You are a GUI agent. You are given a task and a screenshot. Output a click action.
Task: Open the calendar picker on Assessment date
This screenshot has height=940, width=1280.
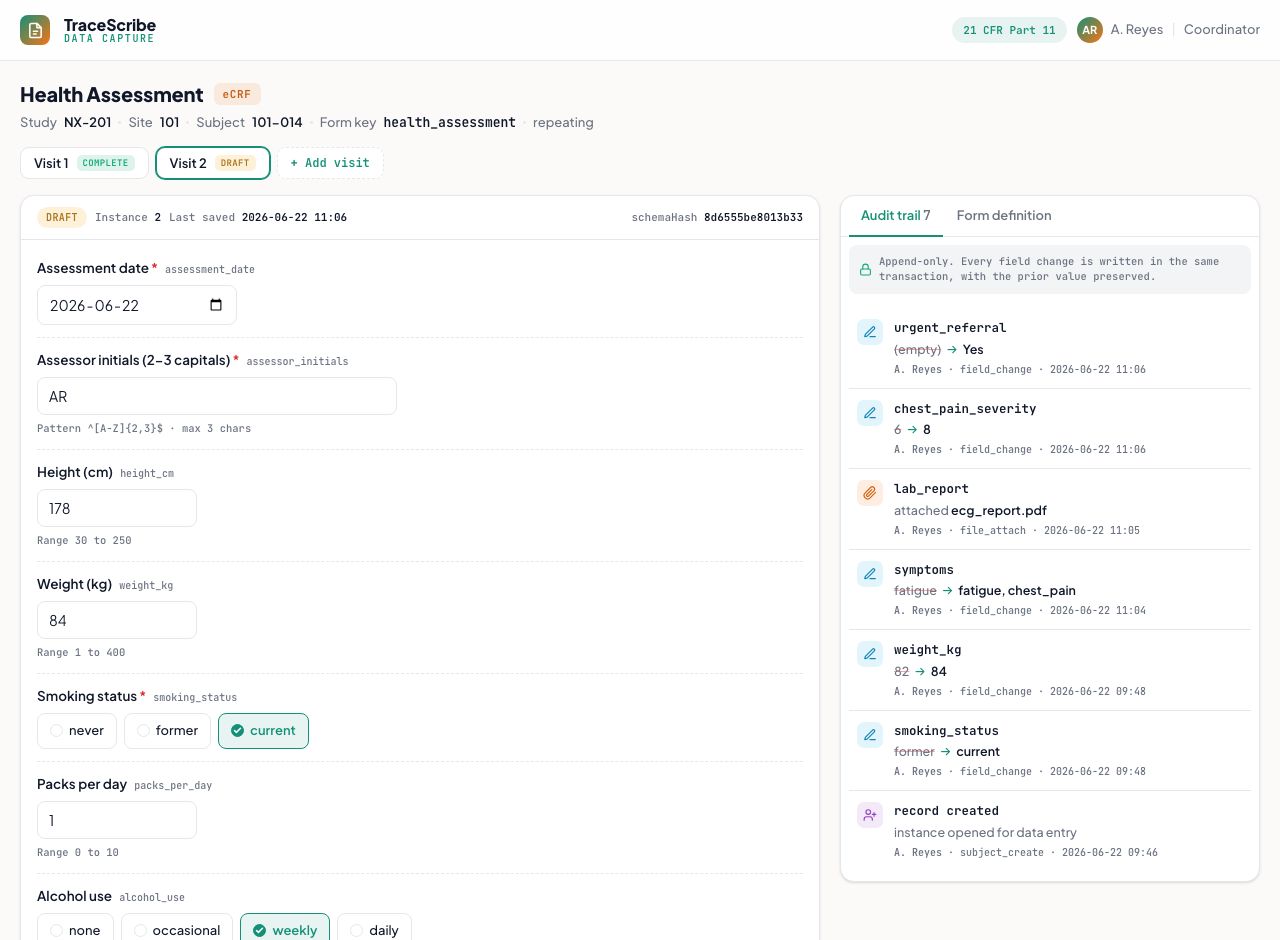point(216,305)
